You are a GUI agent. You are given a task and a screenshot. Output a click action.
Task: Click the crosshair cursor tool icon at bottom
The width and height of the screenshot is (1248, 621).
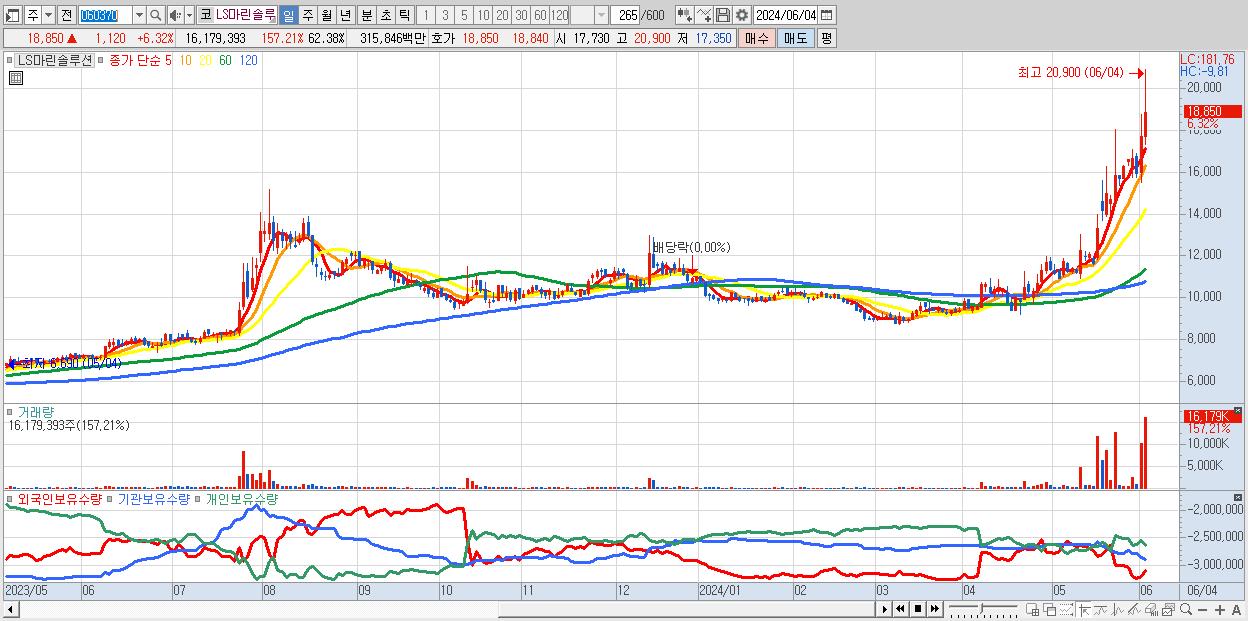point(1084,609)
